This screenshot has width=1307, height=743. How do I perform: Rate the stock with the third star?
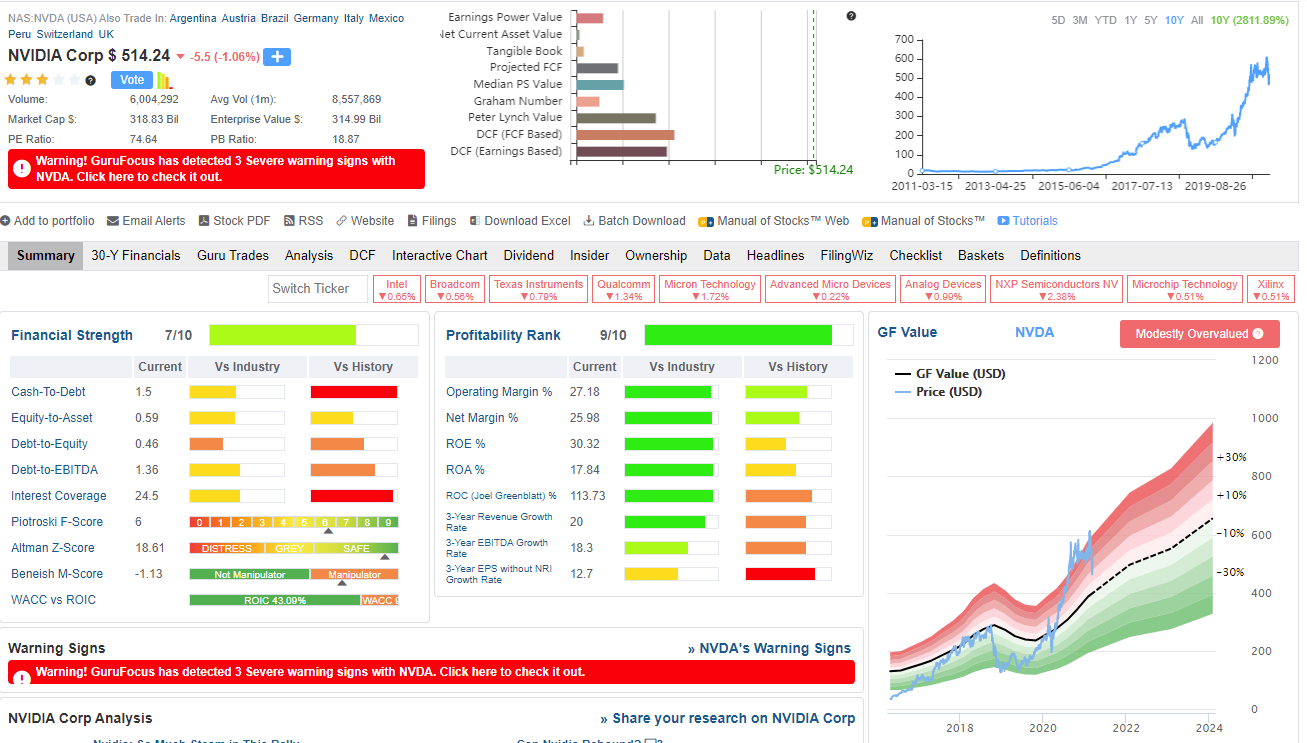coord(43,80)
